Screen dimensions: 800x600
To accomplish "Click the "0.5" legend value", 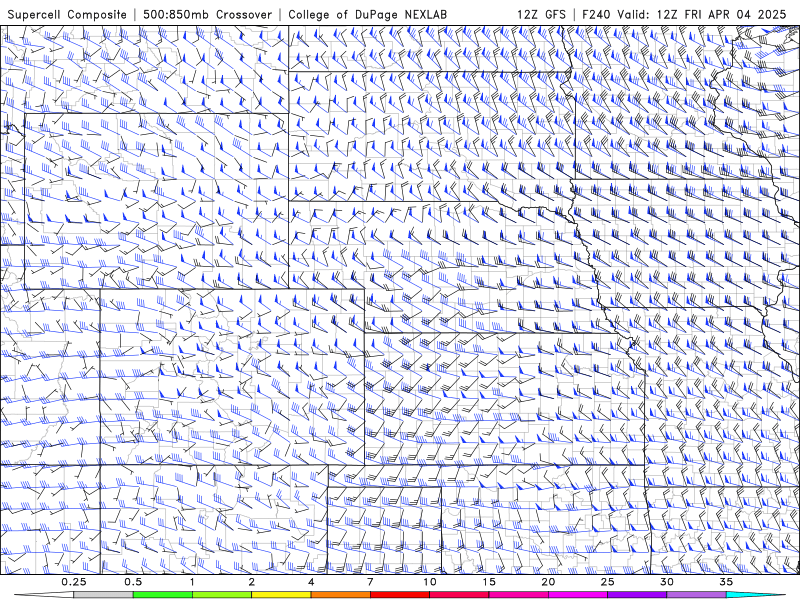I will tap(133, 582).
